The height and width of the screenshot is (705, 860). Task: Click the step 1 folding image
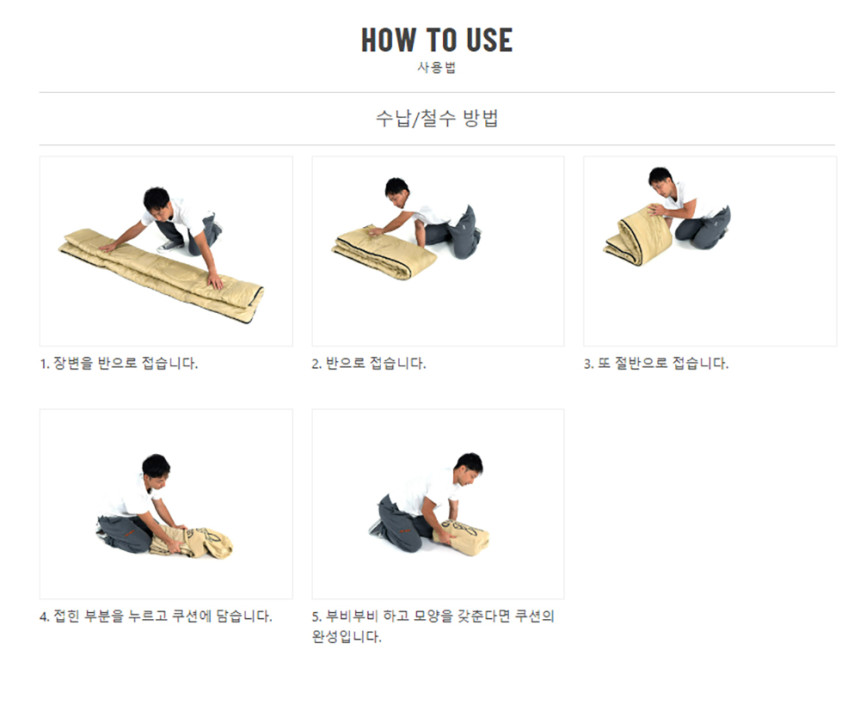(166, 251)
